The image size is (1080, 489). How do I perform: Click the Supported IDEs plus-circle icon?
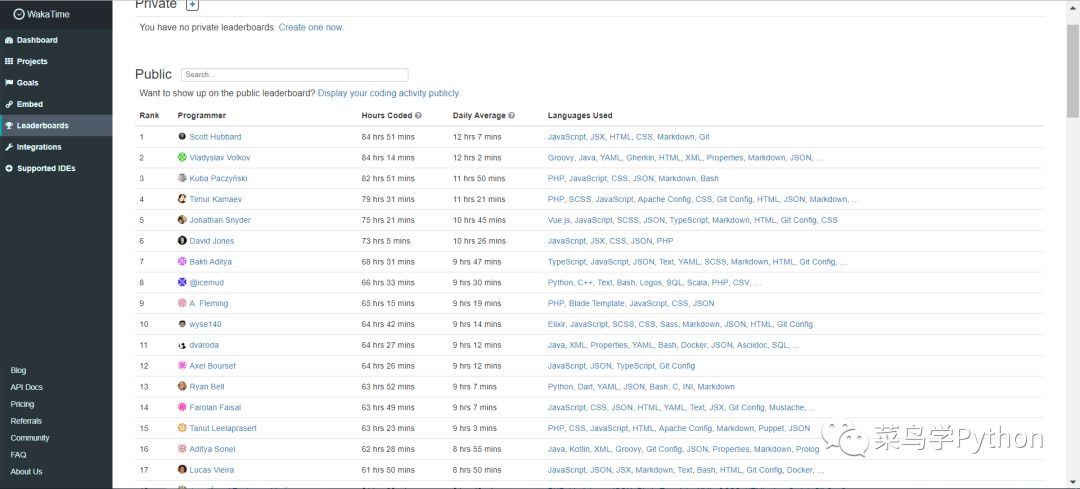[9, 168]
